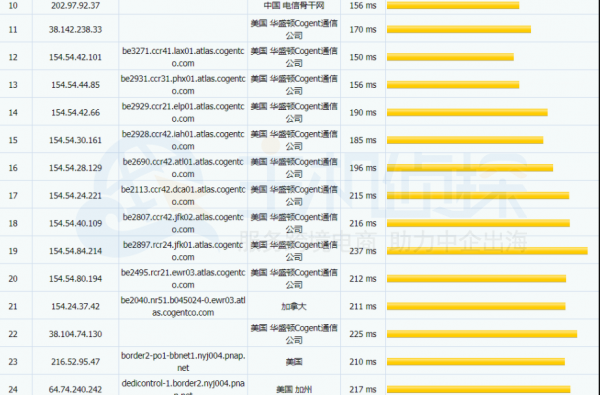Select the IP 38.142.238.33 in hop 11
The width and height of the screenshot is (600, 395).
[x=75, y=29]
